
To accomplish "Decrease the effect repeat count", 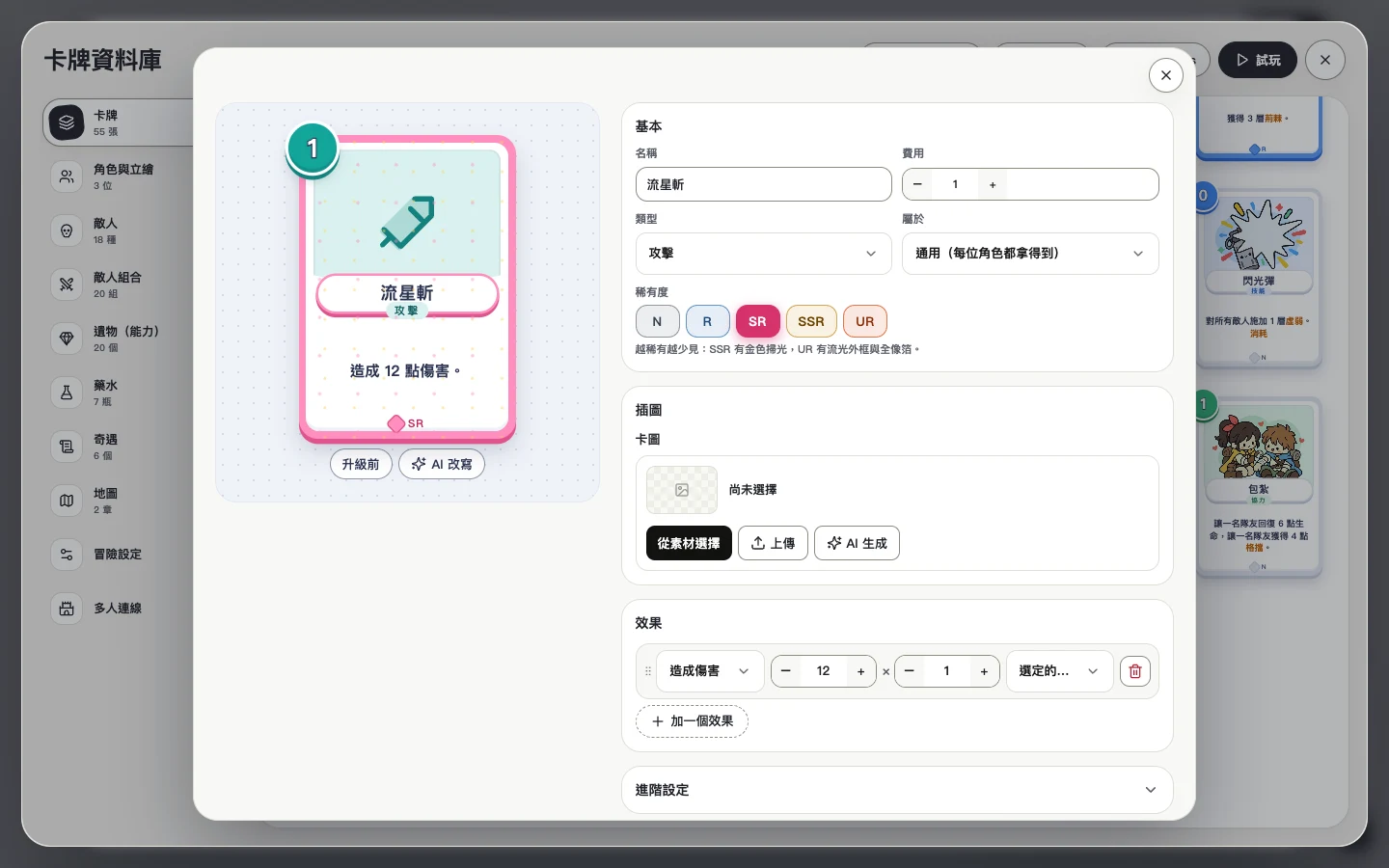I will pyautogui.click(x=910, y=671).
